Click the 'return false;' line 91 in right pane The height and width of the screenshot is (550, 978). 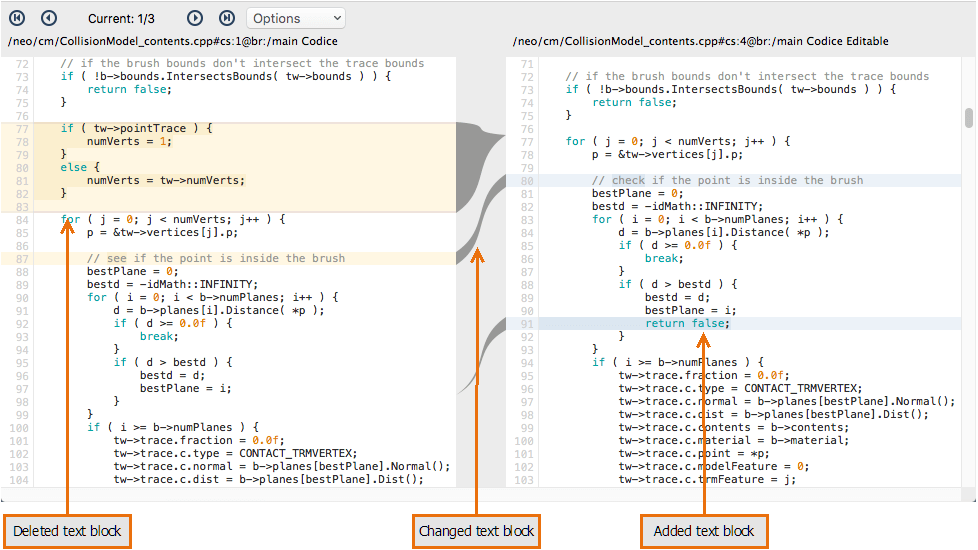click(687, 323)
